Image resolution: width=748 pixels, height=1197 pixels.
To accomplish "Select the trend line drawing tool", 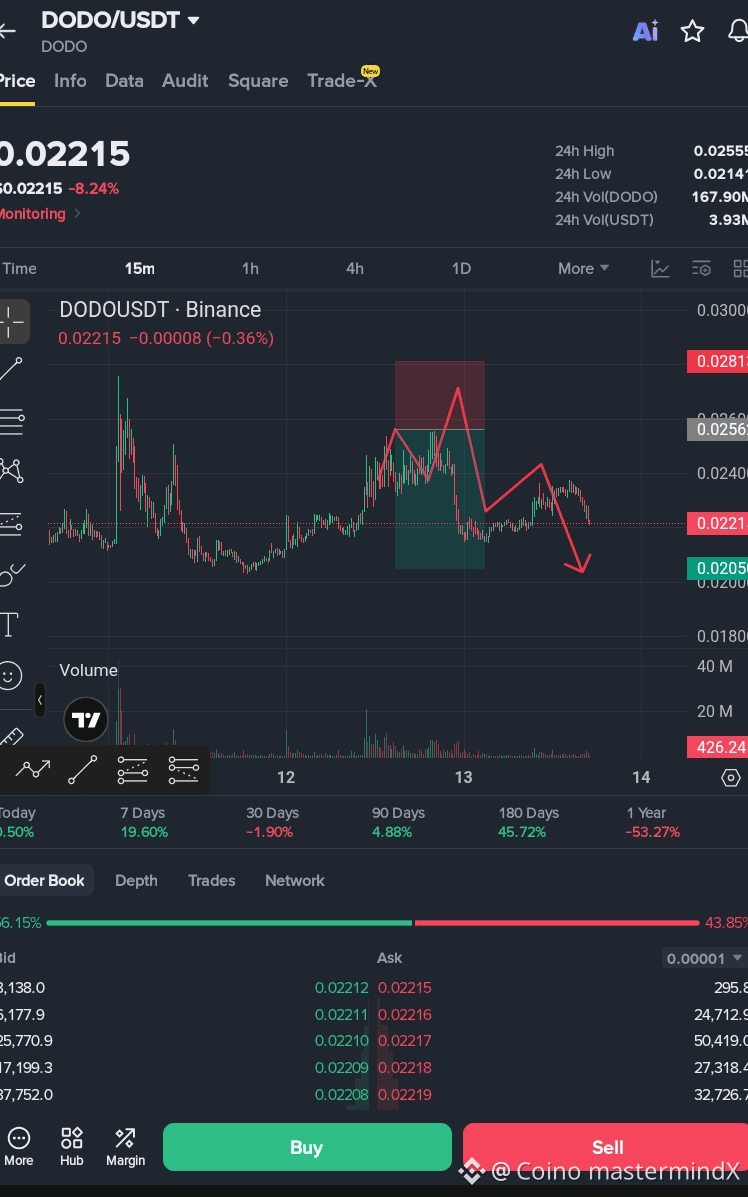I will [x=11, y=369].
